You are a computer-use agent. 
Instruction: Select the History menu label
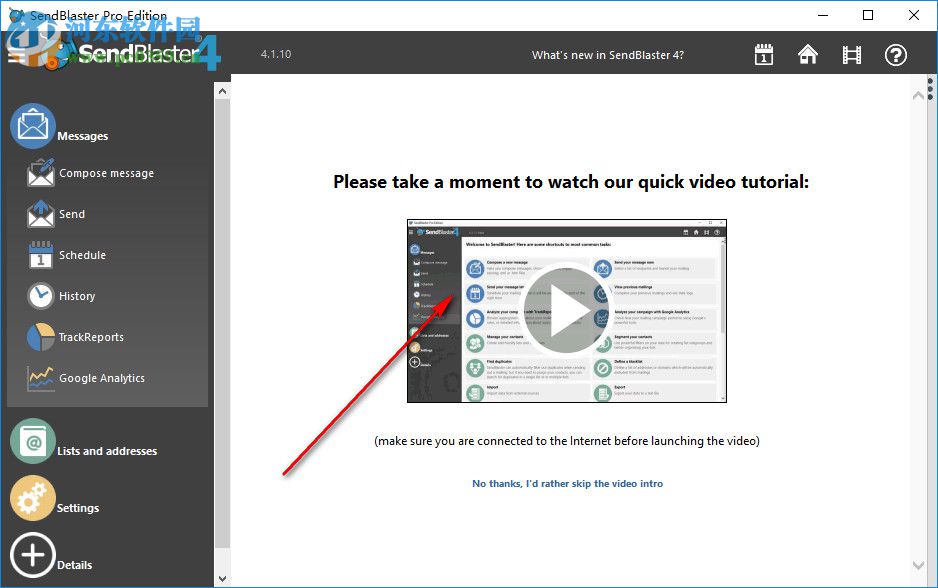tap(77, 296)
